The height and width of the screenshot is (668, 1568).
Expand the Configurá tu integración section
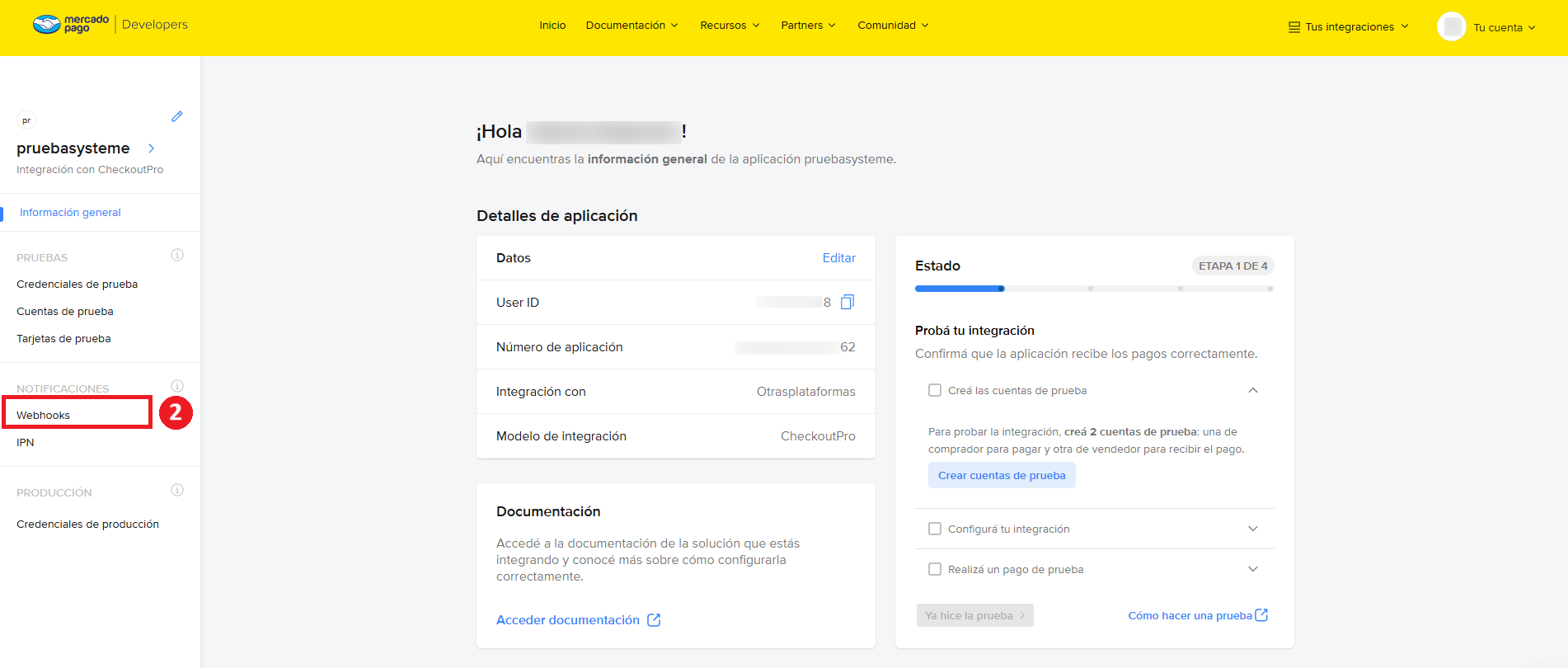[x=1253, y=529]
